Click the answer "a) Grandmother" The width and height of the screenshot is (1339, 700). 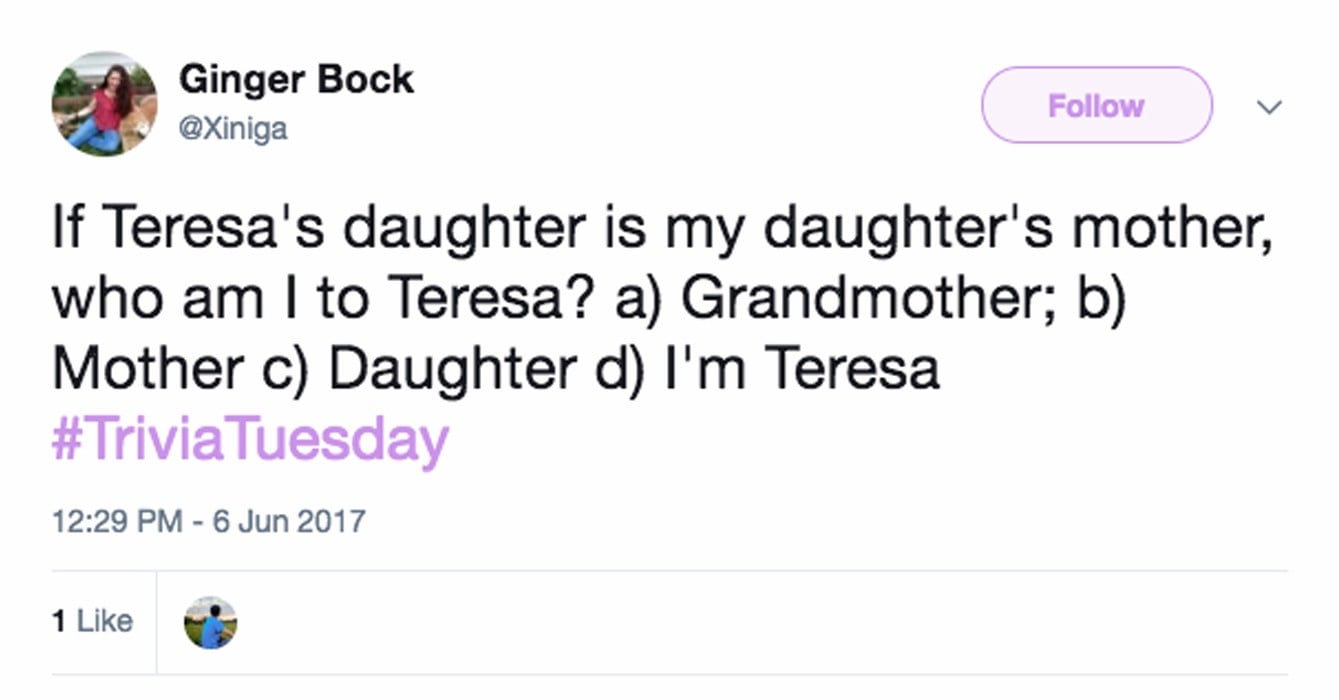(x=828, y=298)
